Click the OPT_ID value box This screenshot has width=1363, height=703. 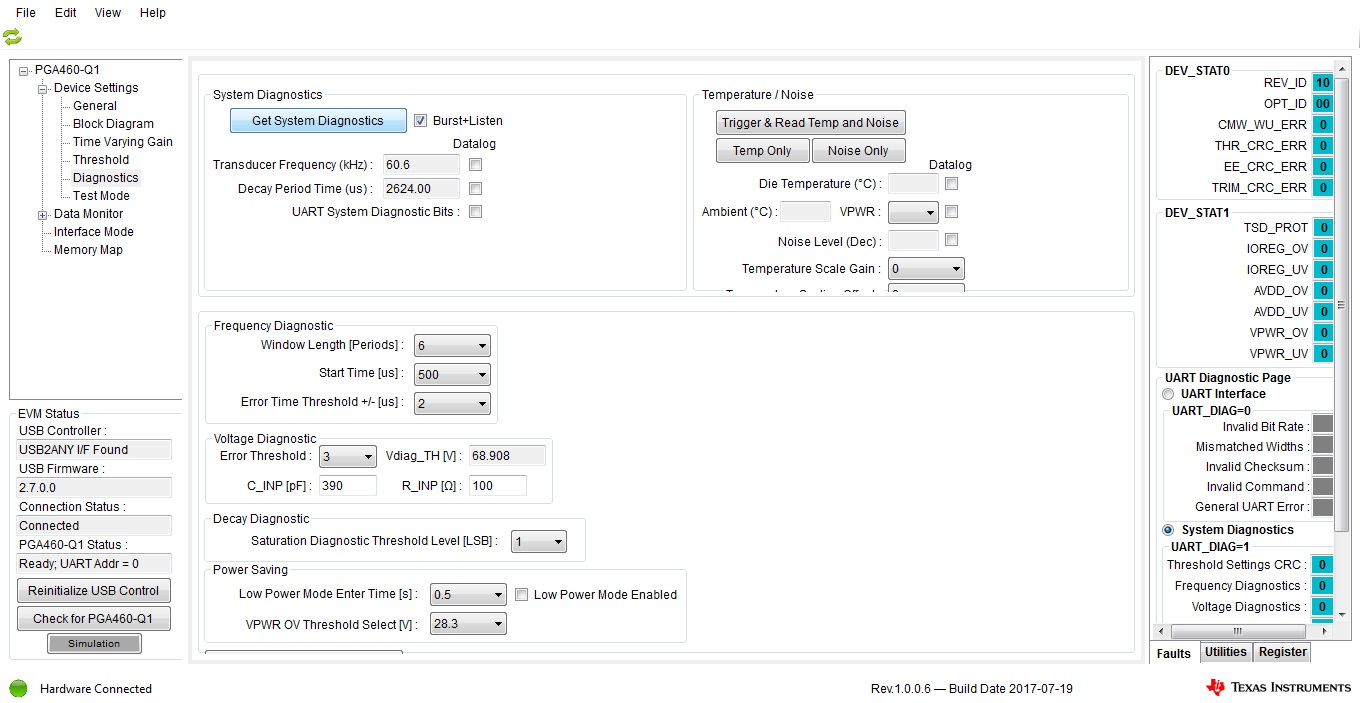pyautogui.click(x=1323, y=104)
